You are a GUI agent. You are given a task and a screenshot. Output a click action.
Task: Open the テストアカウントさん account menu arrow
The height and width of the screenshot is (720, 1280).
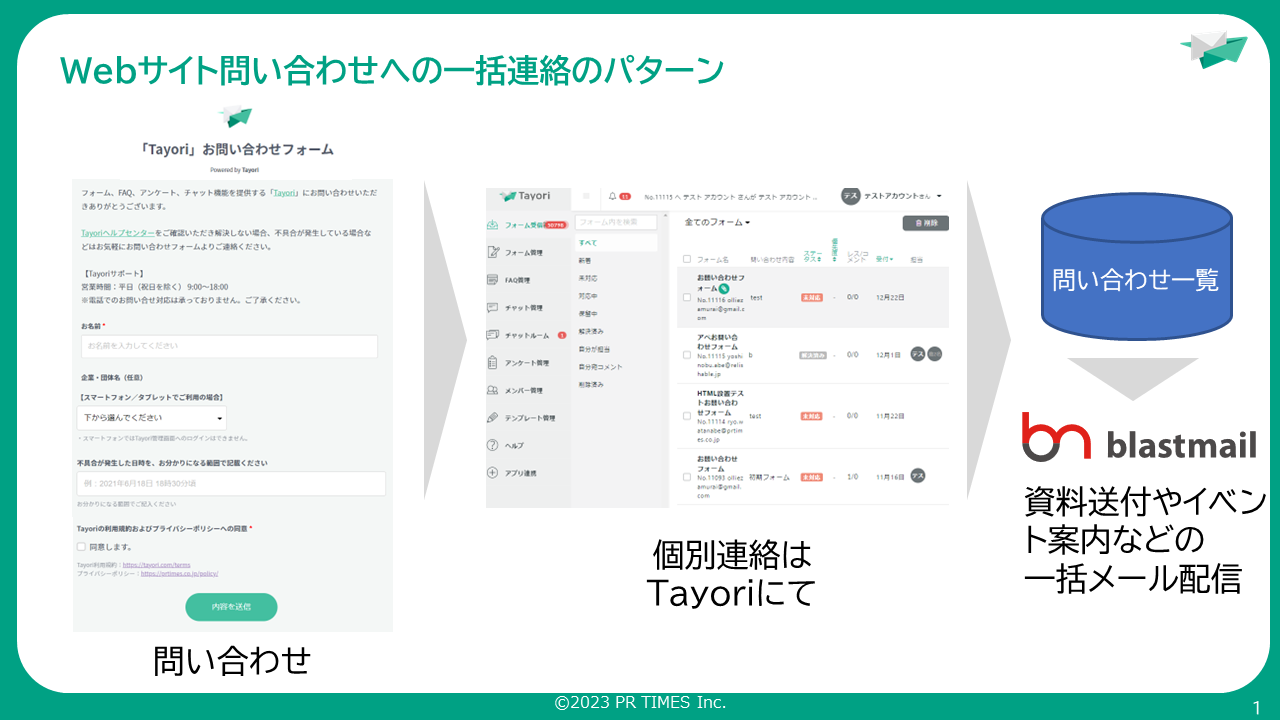pyautogui.click(x=940, y=196)
